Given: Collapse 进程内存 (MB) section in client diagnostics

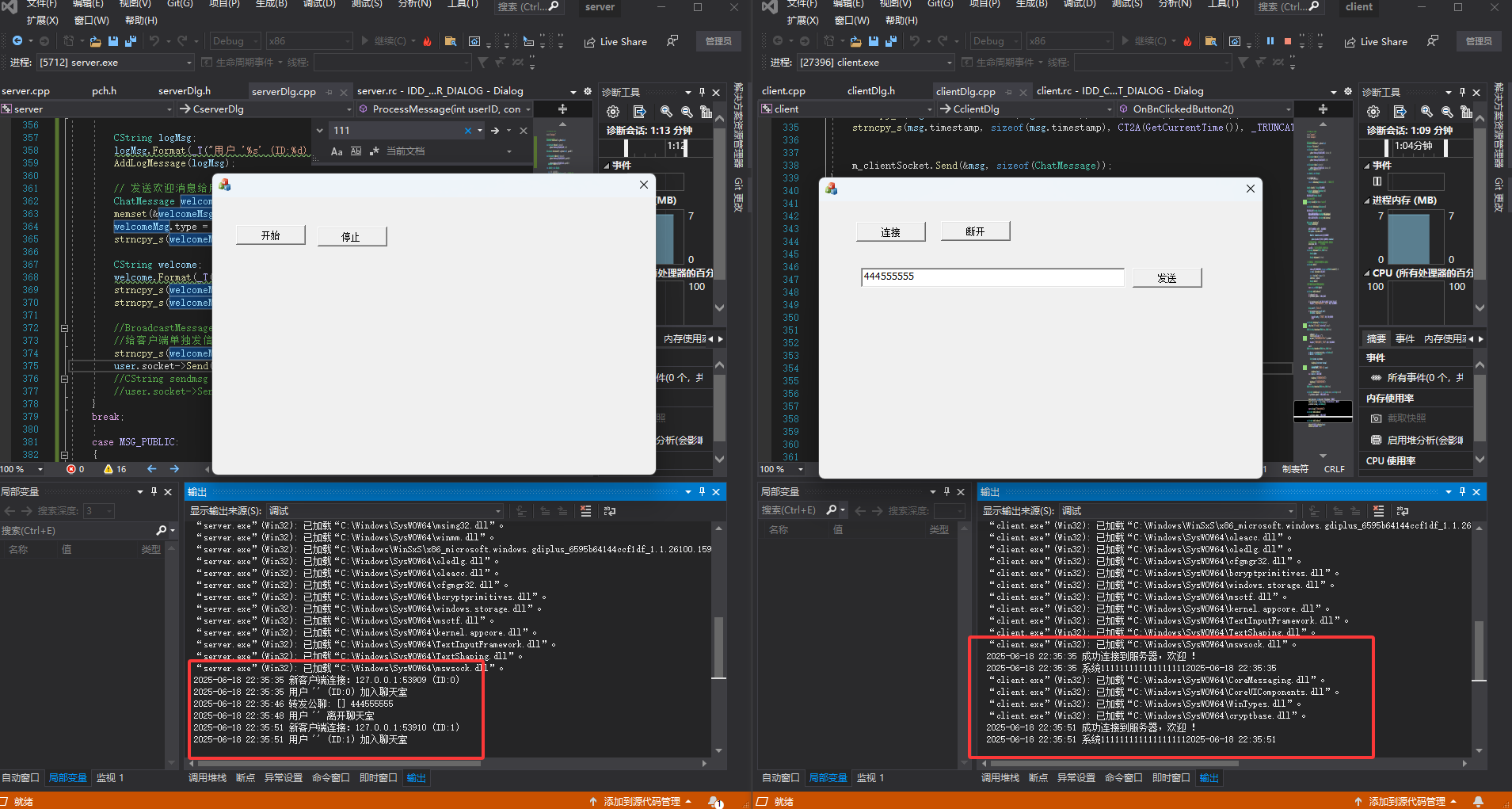Looking at the screenshot, I should 1367,200.
